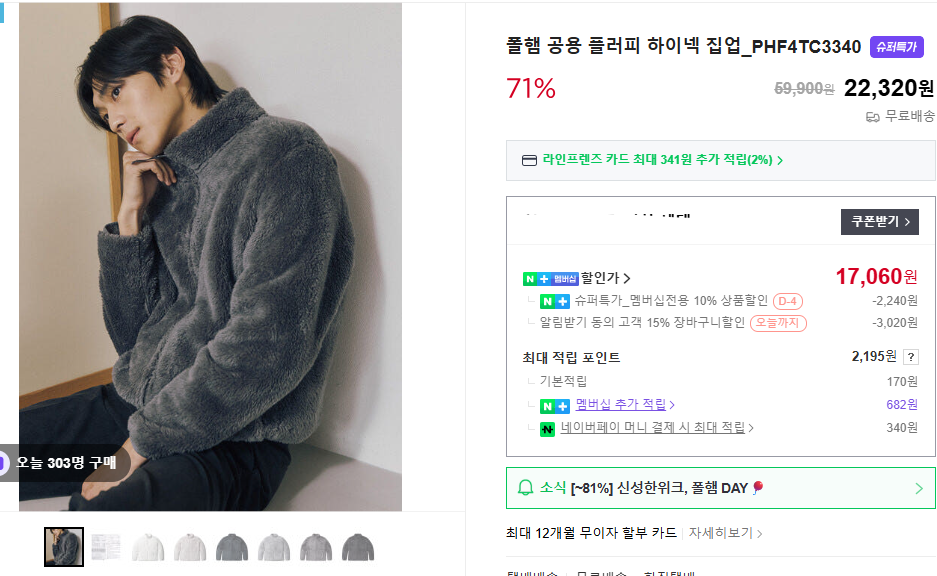
Task: Click the 무료배송 delivery truck icon
Action: [x=872, y=116]
